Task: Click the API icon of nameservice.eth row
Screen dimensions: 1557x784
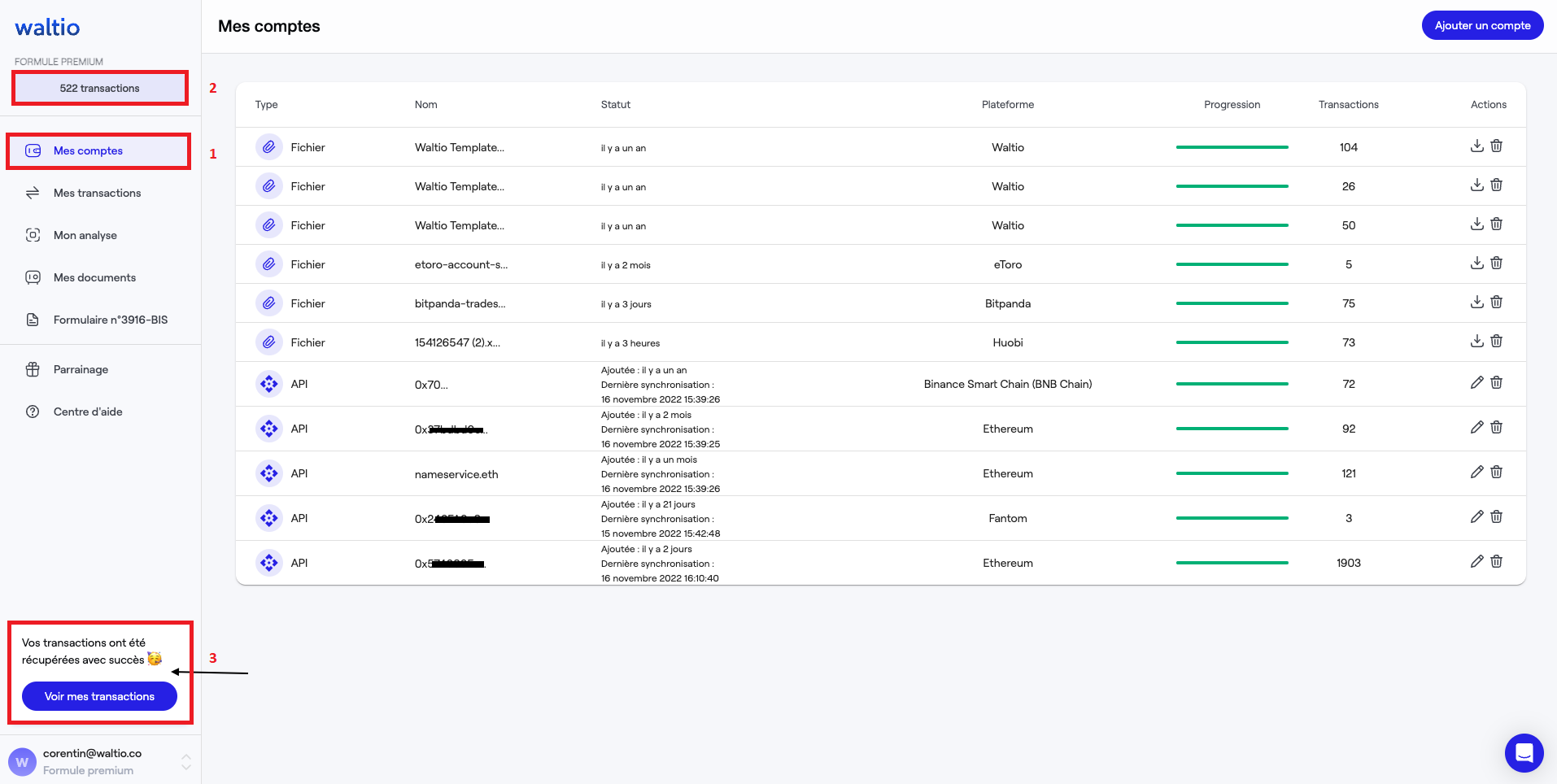Action: [x=268, y=473]
